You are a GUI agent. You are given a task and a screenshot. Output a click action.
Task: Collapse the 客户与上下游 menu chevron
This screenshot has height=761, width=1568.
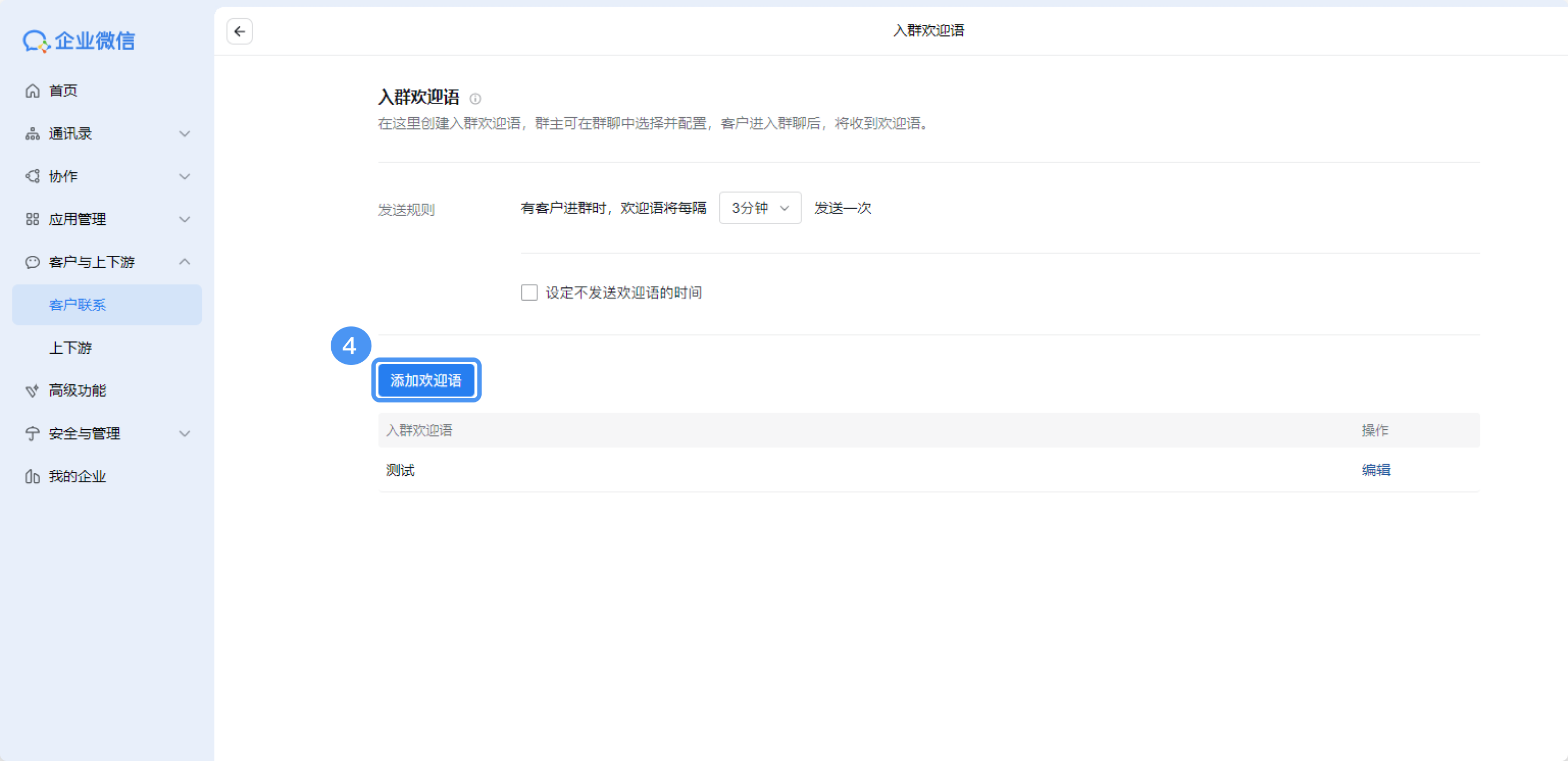point(185,262)
